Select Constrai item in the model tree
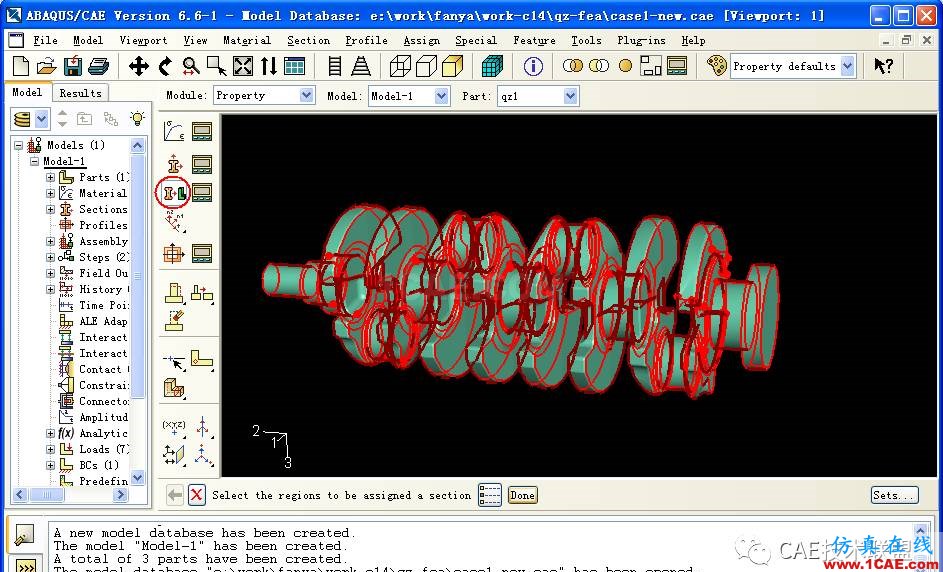Image resolution: width=943 pixels, height=572 pixels. point(103,386)
